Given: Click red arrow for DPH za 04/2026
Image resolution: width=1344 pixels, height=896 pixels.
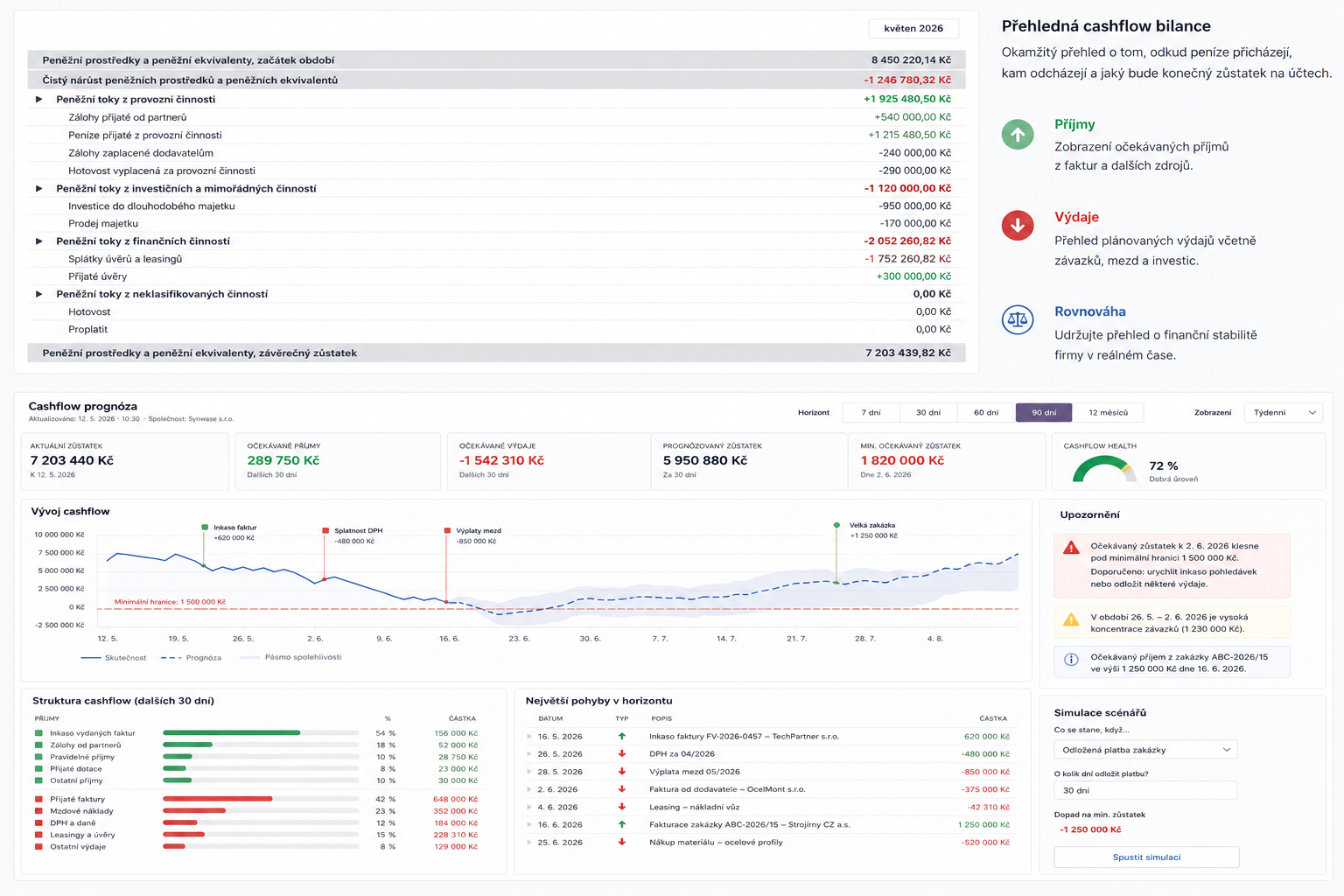Looking at the screenshot, I should pos(622,754).
